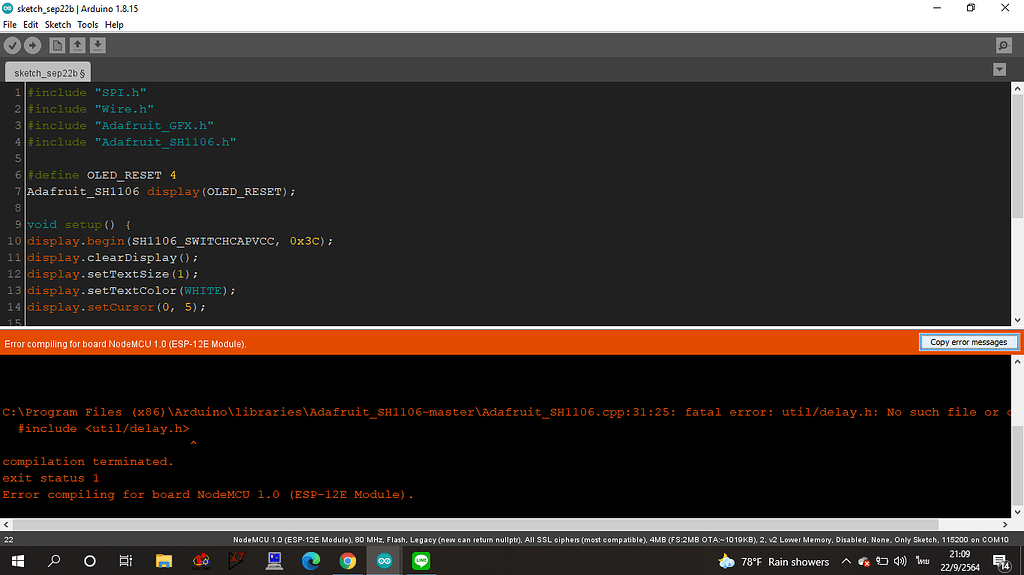This screenshot has width=1024, height=575.
Task: Click Copy error messages button
Action: (968, 342)
